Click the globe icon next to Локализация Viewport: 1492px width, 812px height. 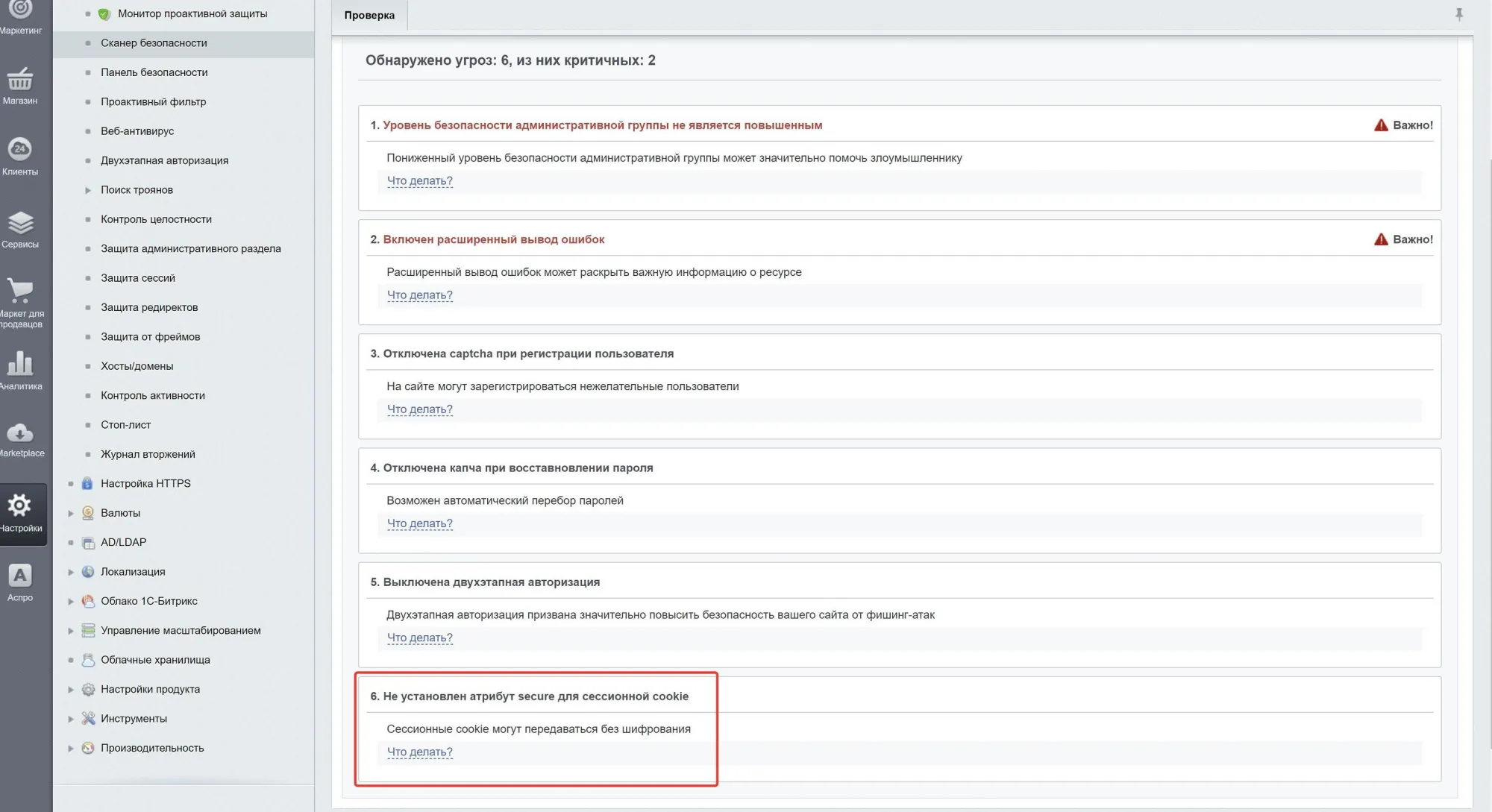tap(87, 571)
